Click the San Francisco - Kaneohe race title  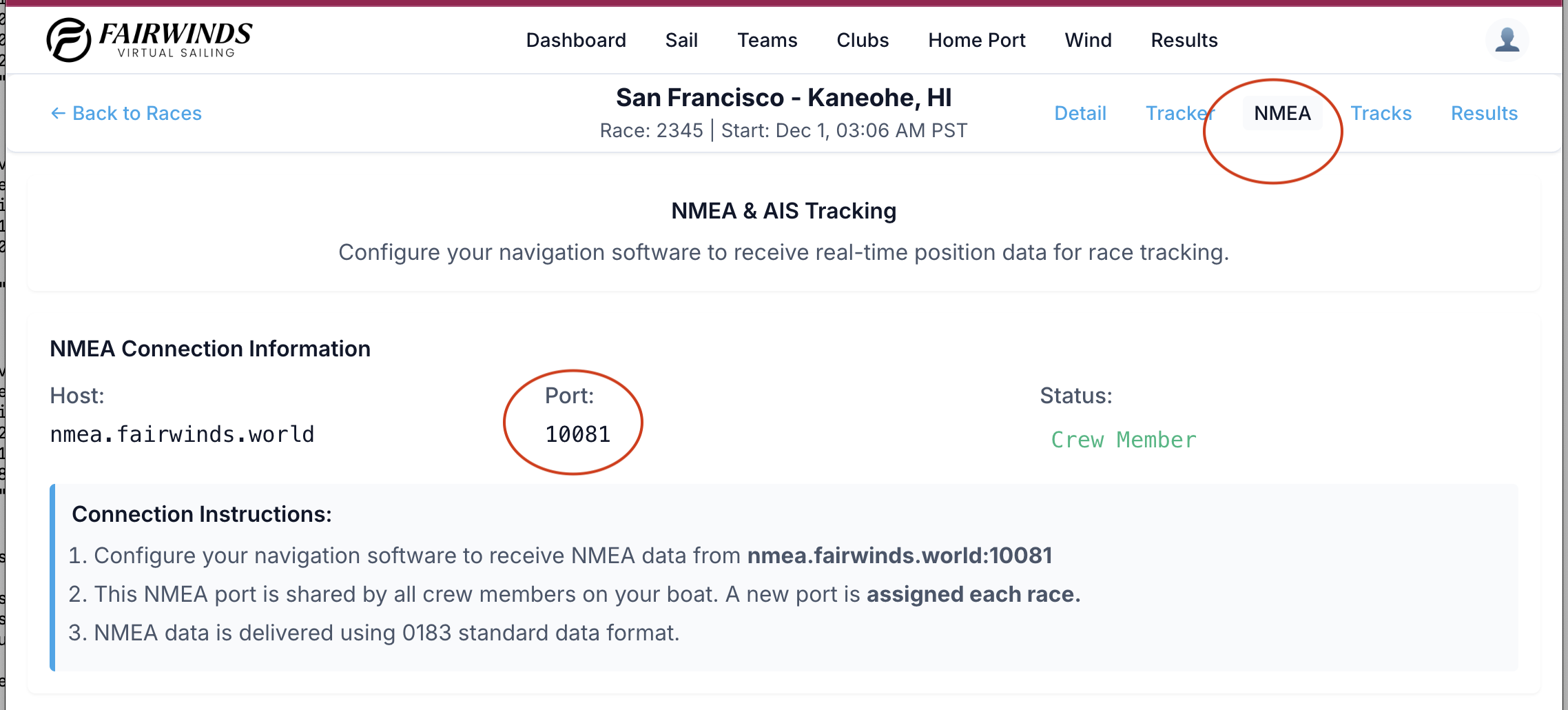(x=783, y=98)
